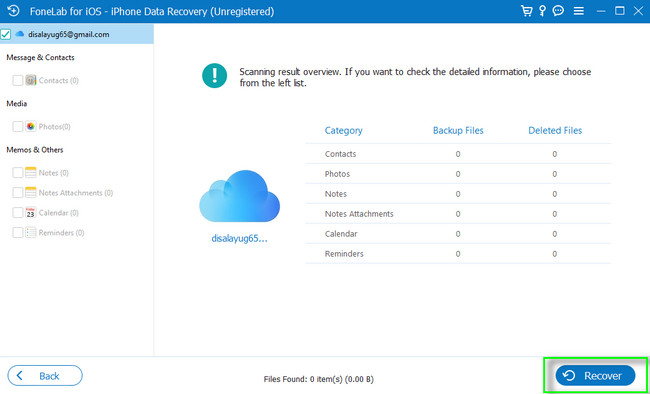
Task: Click the teal exclamation info icon
Action: tap(214, 76)
